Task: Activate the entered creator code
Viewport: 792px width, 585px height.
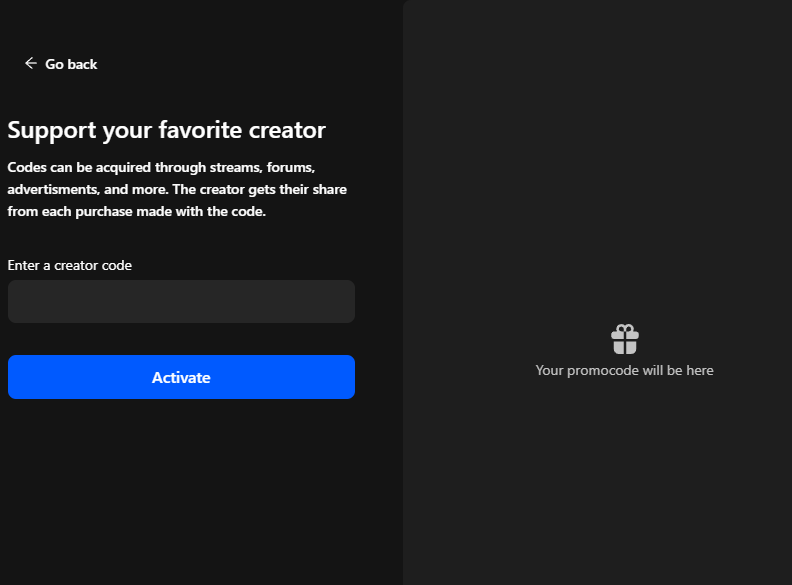Action: tap(181, 377)
